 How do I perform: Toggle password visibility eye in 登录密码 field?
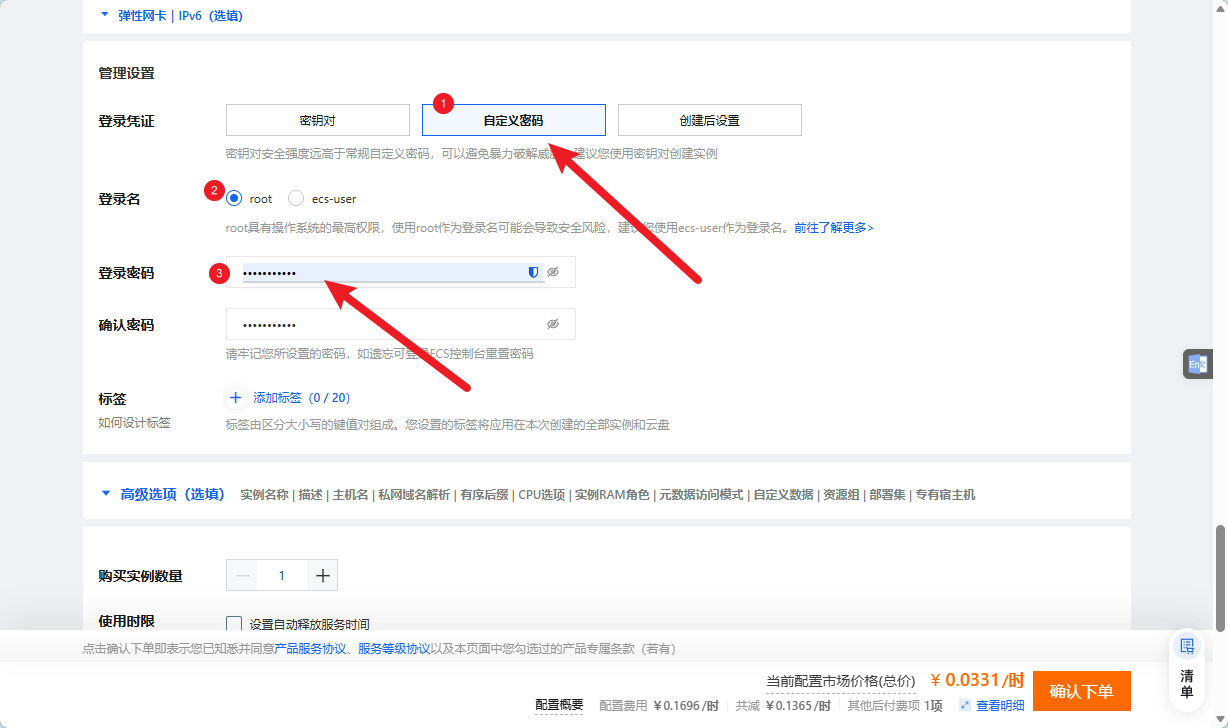tap(553, 272)
